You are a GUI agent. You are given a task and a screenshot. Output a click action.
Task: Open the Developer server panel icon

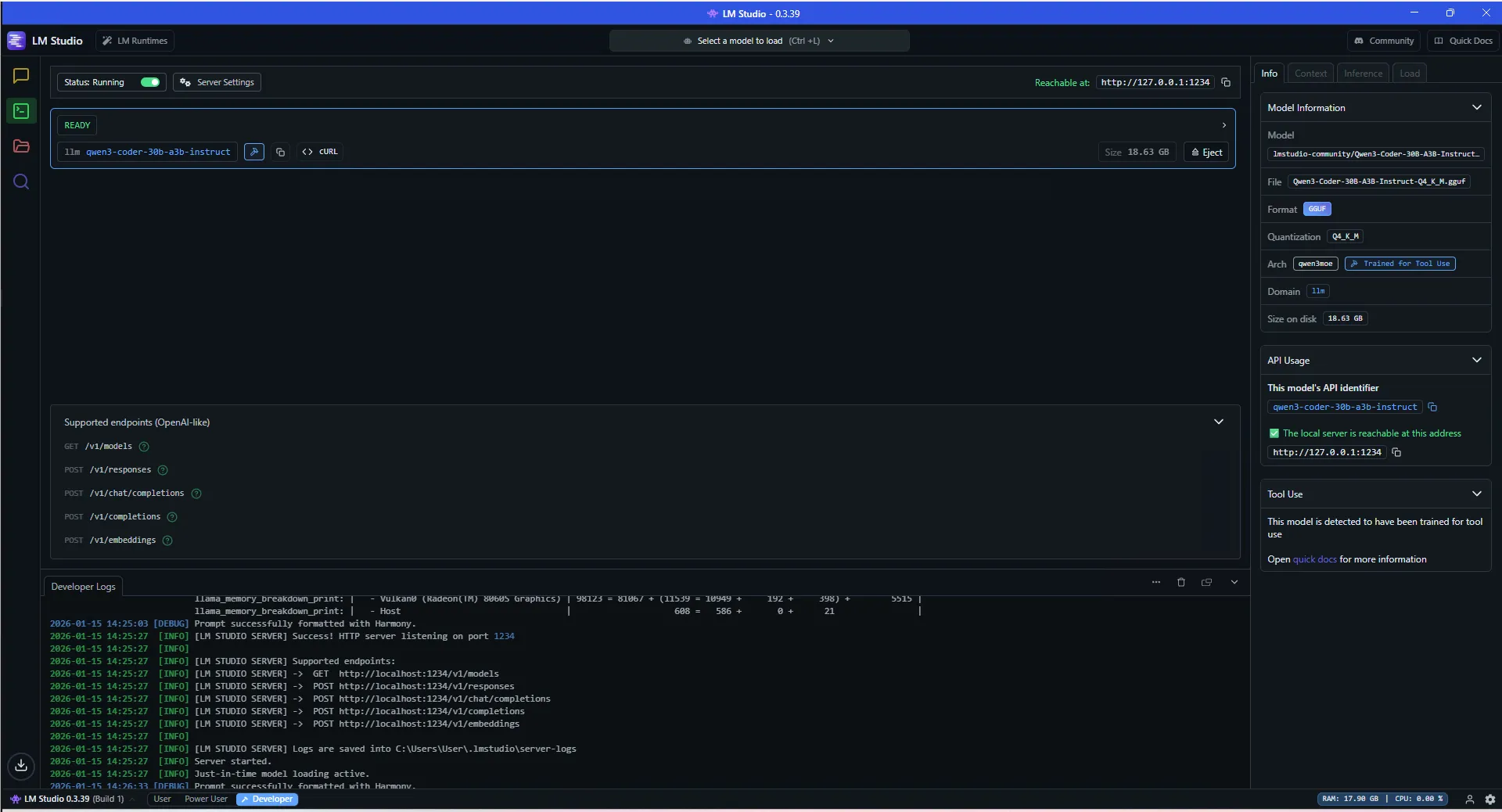(20, 111)
